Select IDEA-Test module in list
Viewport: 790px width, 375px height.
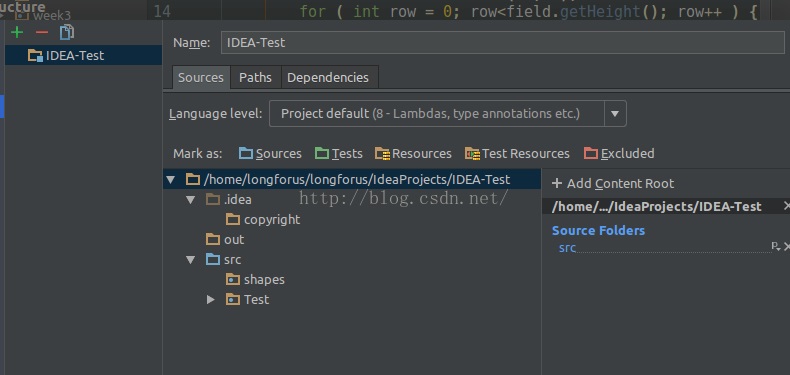click(83, 55)
